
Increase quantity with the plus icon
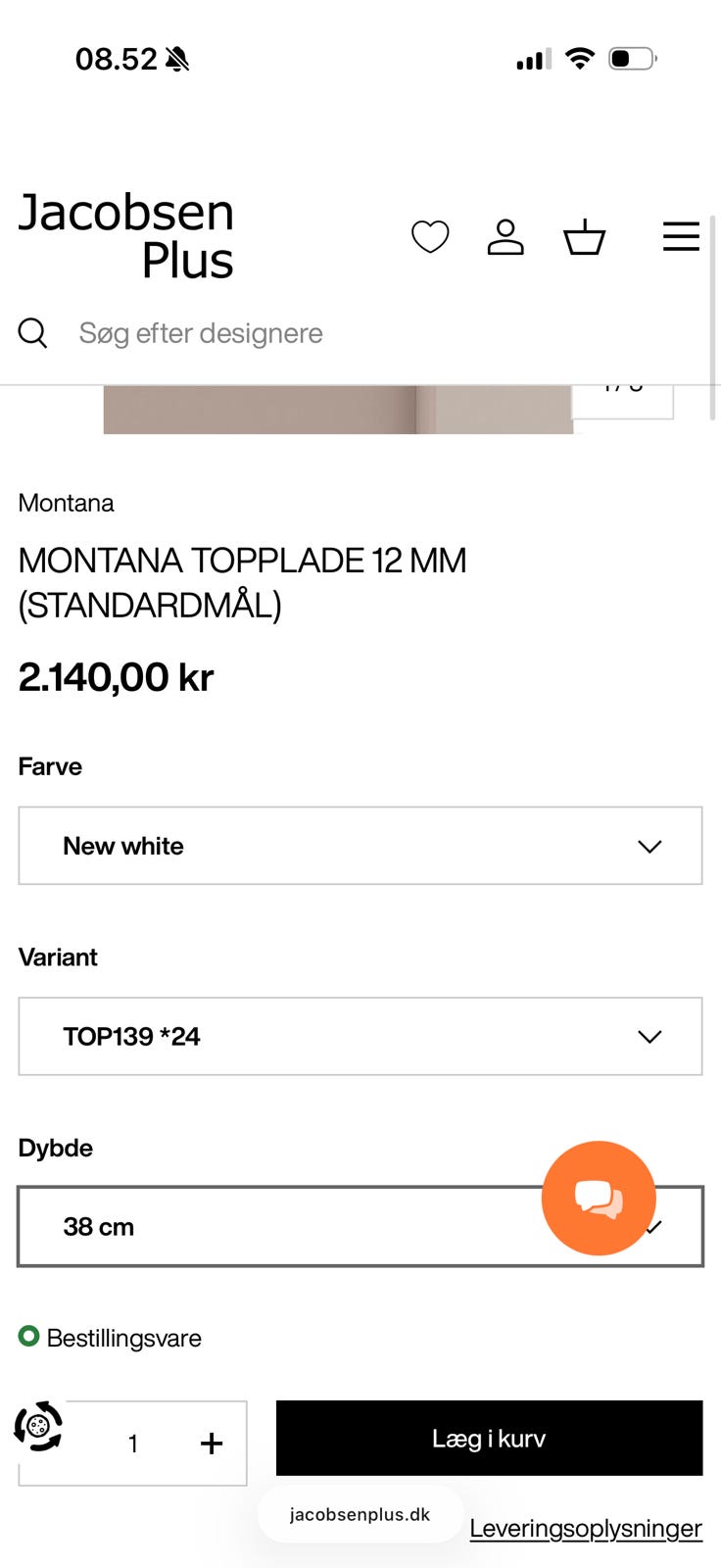coord(211,1444)
